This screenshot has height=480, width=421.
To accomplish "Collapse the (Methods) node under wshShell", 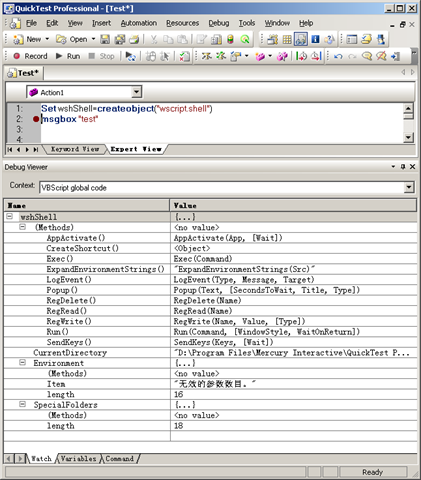I will [x=22, y=227].
